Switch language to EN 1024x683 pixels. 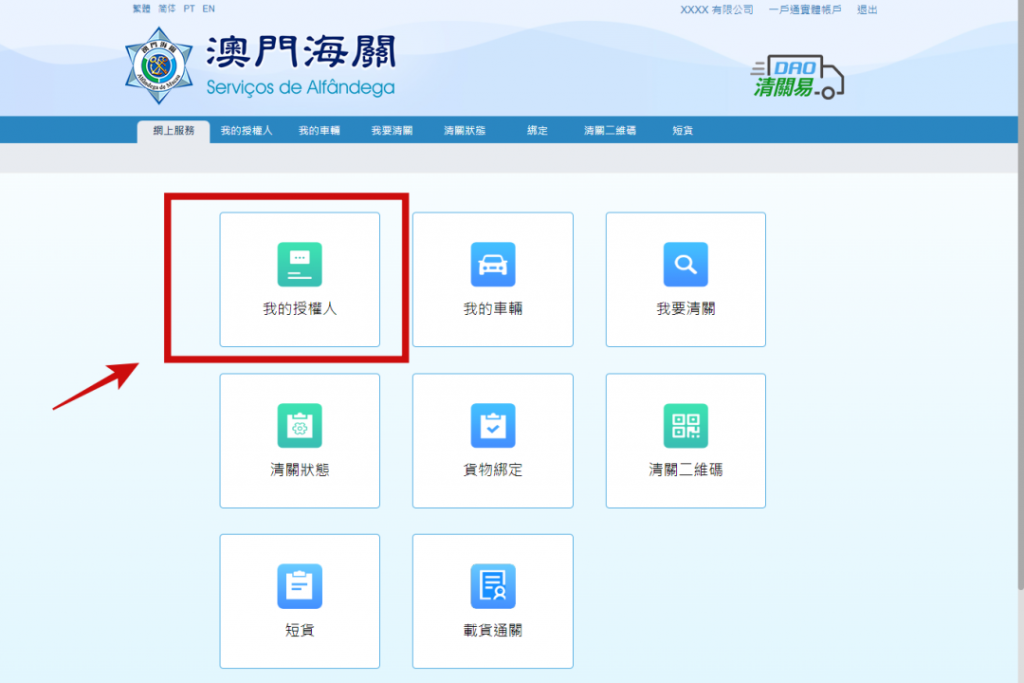pyautogui.click(x=208, y=9)
